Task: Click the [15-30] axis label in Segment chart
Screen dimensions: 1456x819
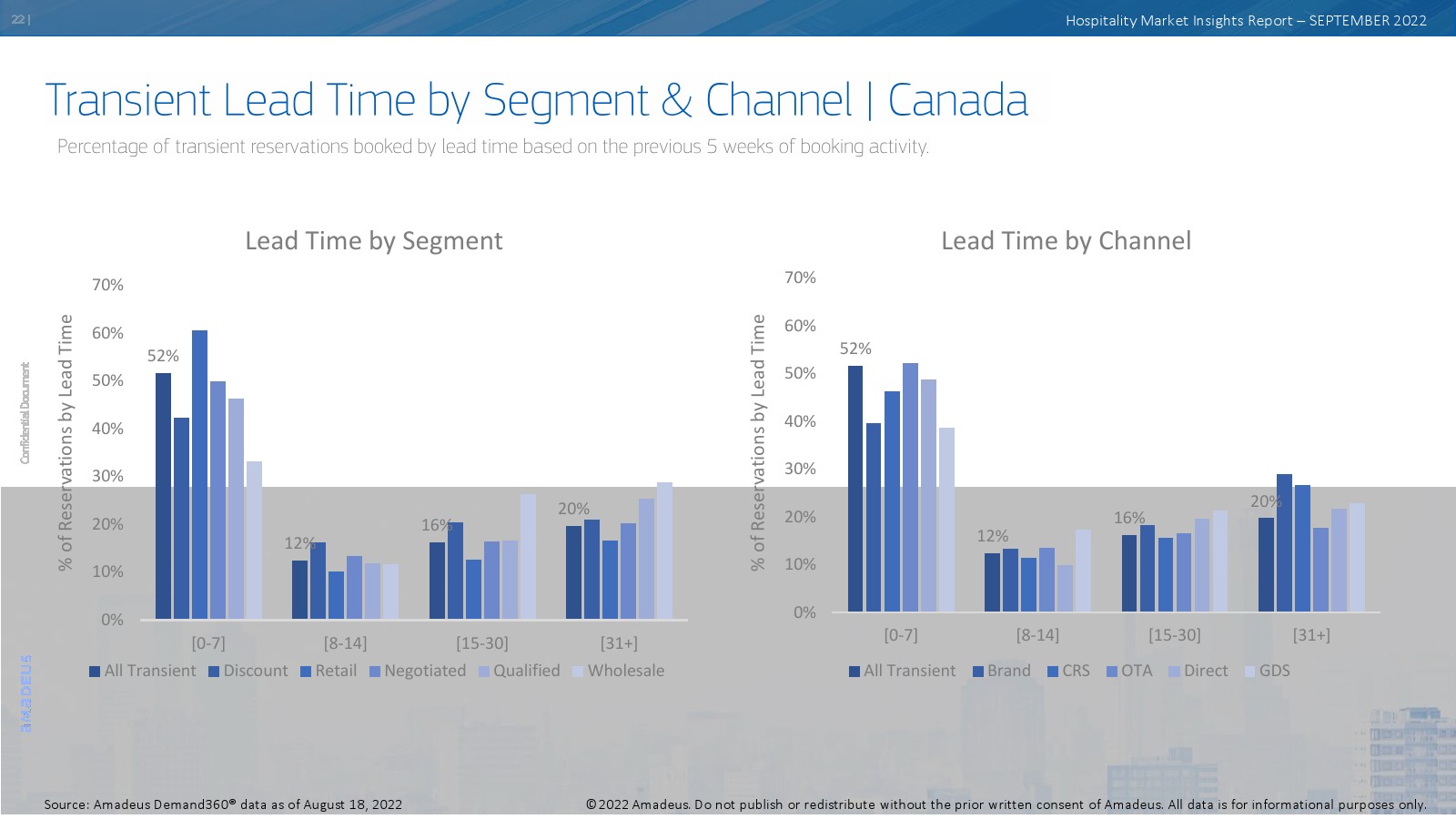Action: 481,643
